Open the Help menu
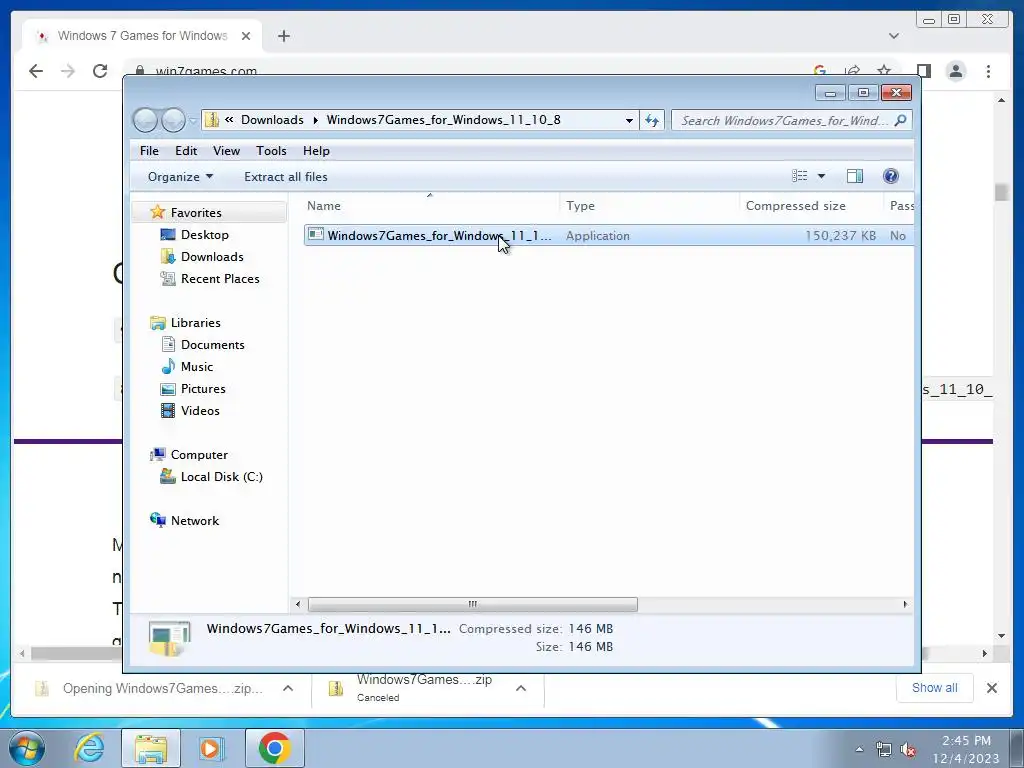This screenshot has width=1024, height=768. point(316,151)
